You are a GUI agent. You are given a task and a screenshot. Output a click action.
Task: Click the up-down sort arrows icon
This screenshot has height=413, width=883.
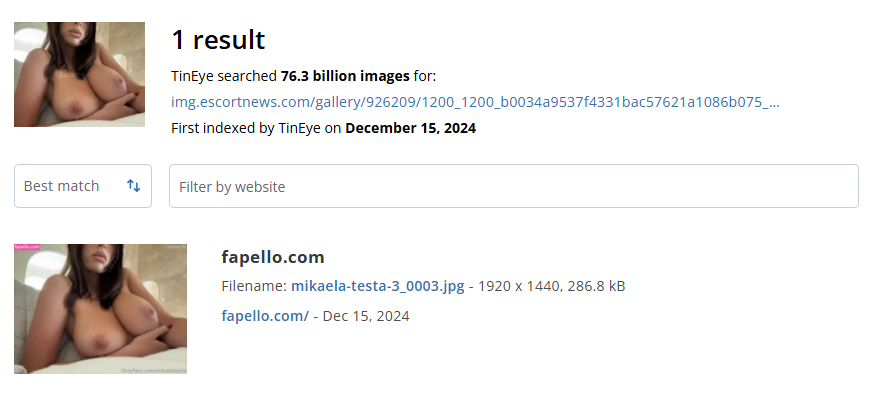[x=134, y=186]
